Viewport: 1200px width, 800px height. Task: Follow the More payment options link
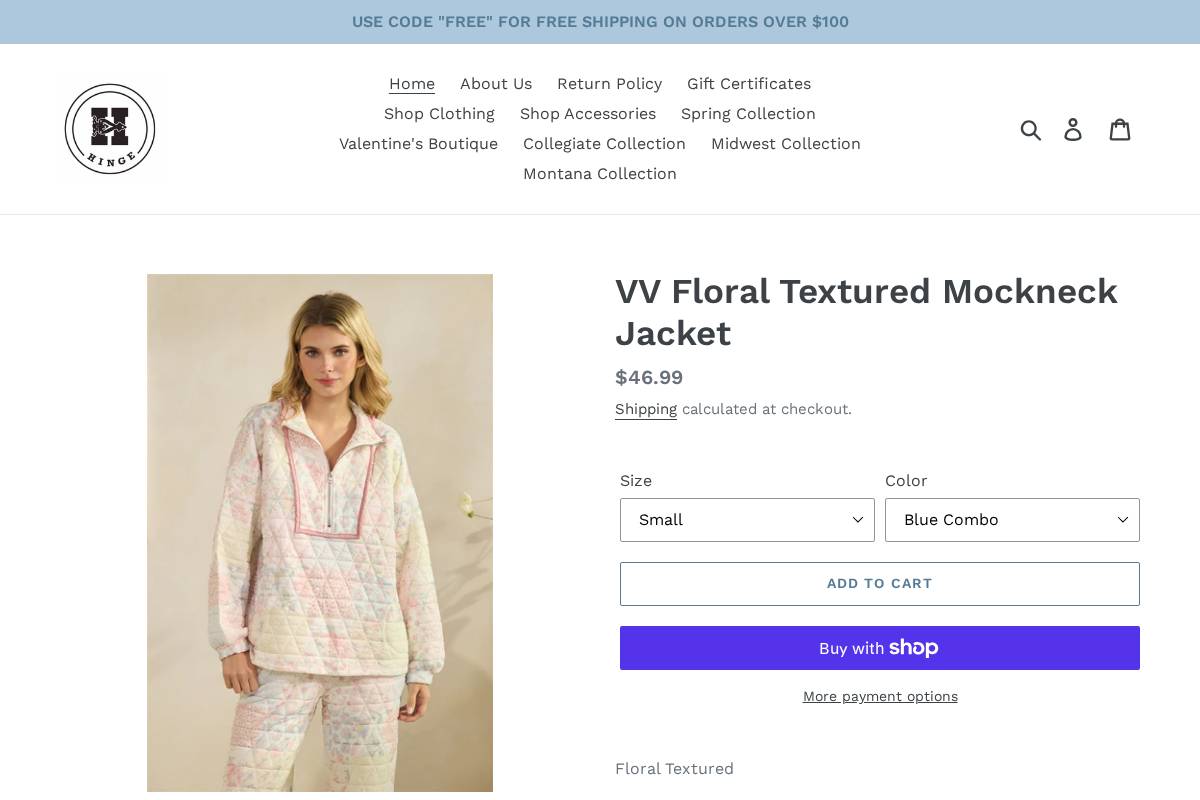pos(880,696)
